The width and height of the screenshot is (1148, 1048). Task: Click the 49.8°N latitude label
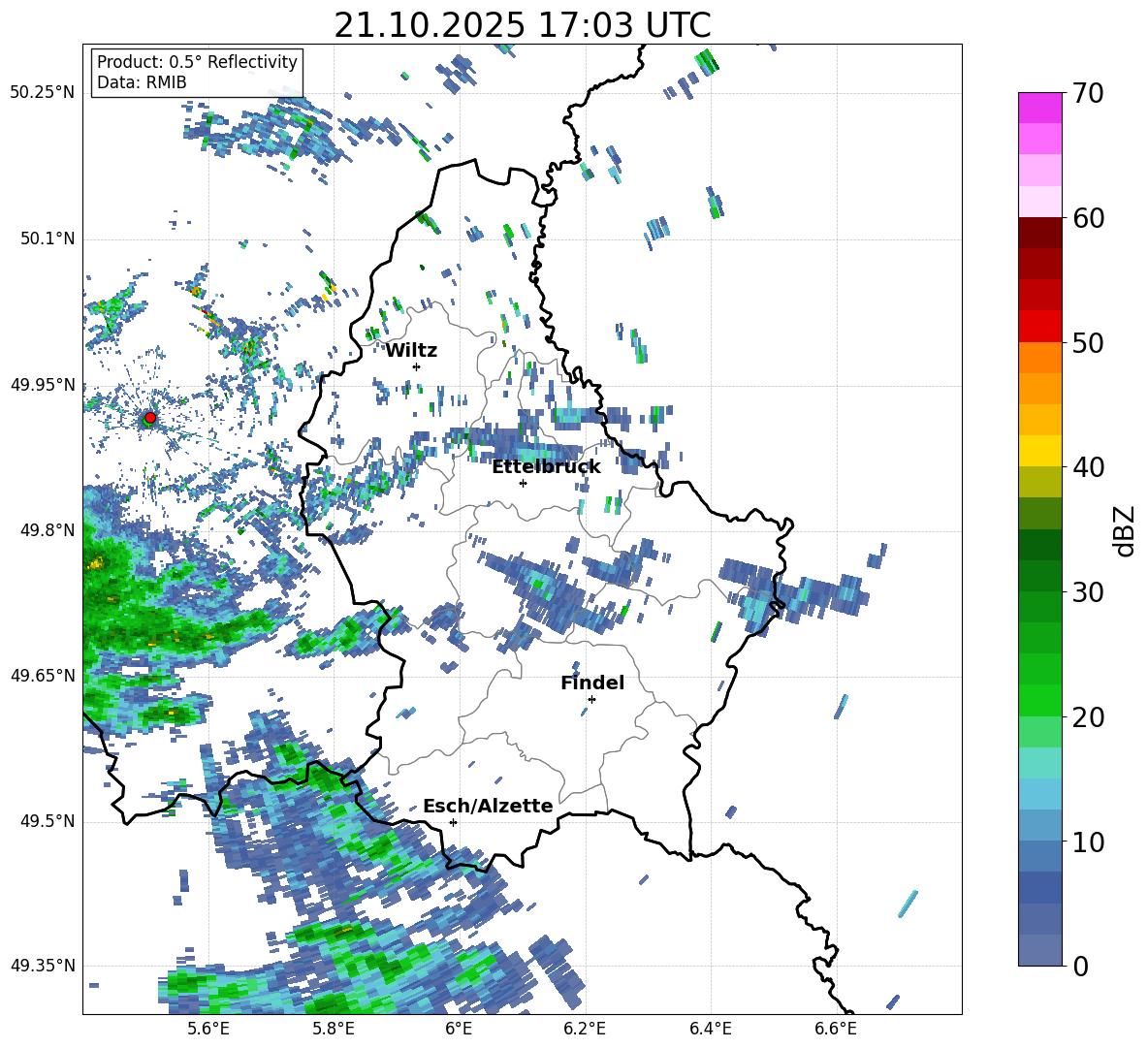coord(48,530)
